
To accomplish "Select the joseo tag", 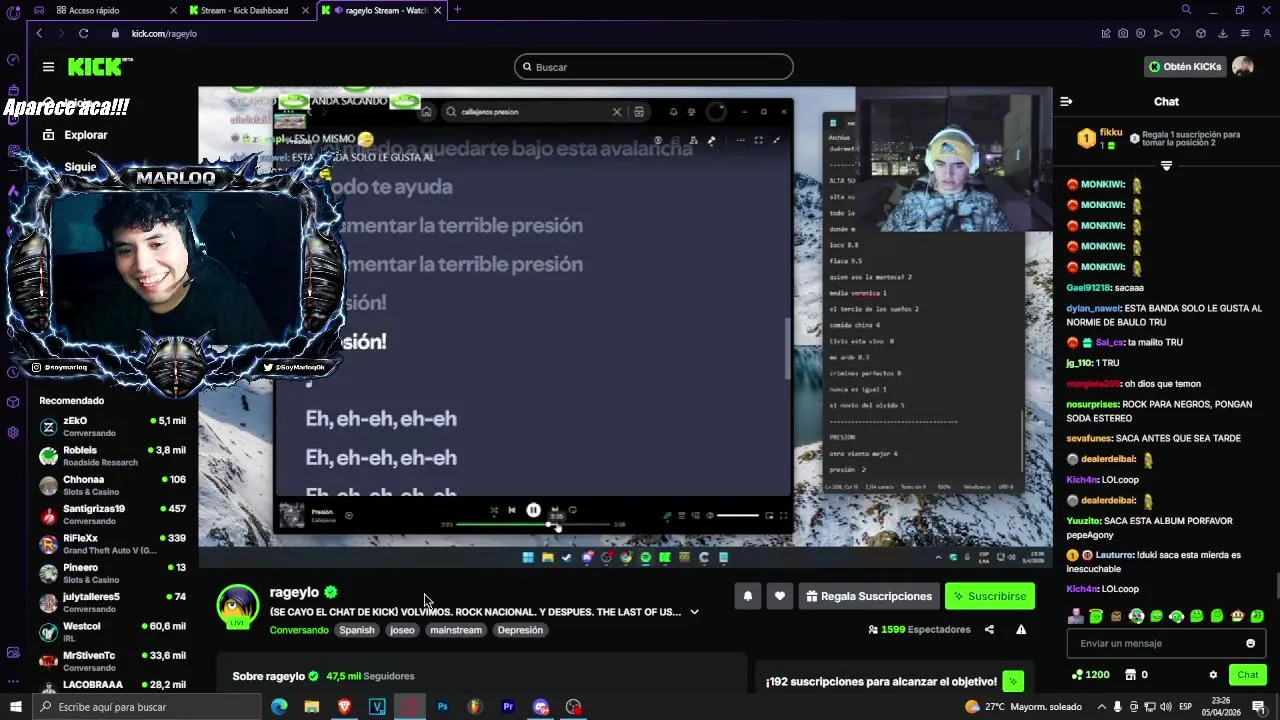I will pos(402,630).
